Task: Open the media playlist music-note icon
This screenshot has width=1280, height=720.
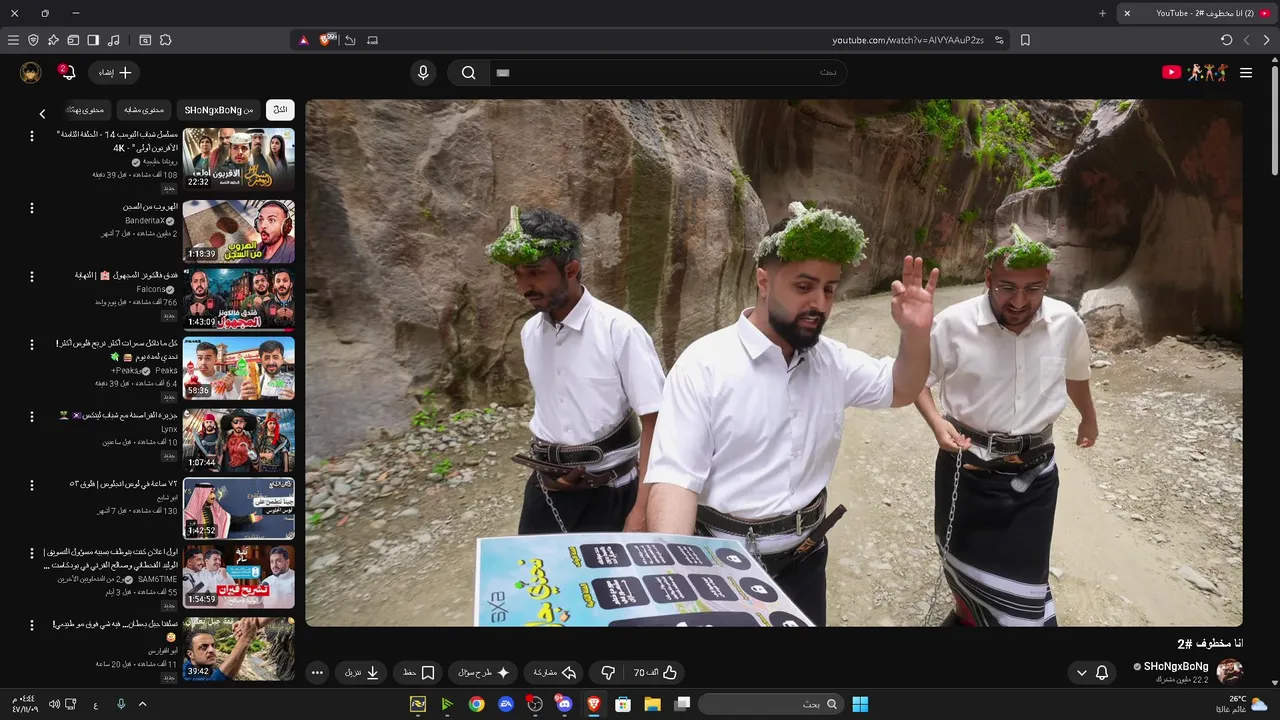Action: coord(113,40)
